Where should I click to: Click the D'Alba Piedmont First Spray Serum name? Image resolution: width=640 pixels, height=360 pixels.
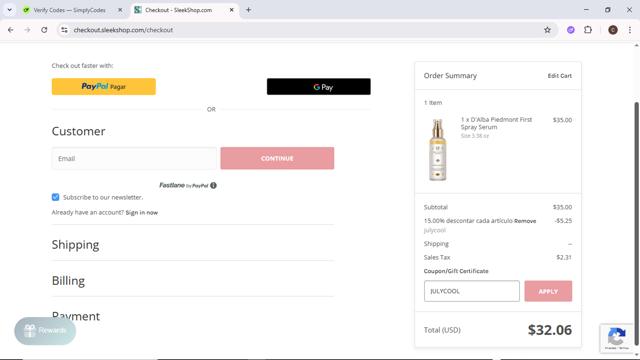(x=496, y=123)
